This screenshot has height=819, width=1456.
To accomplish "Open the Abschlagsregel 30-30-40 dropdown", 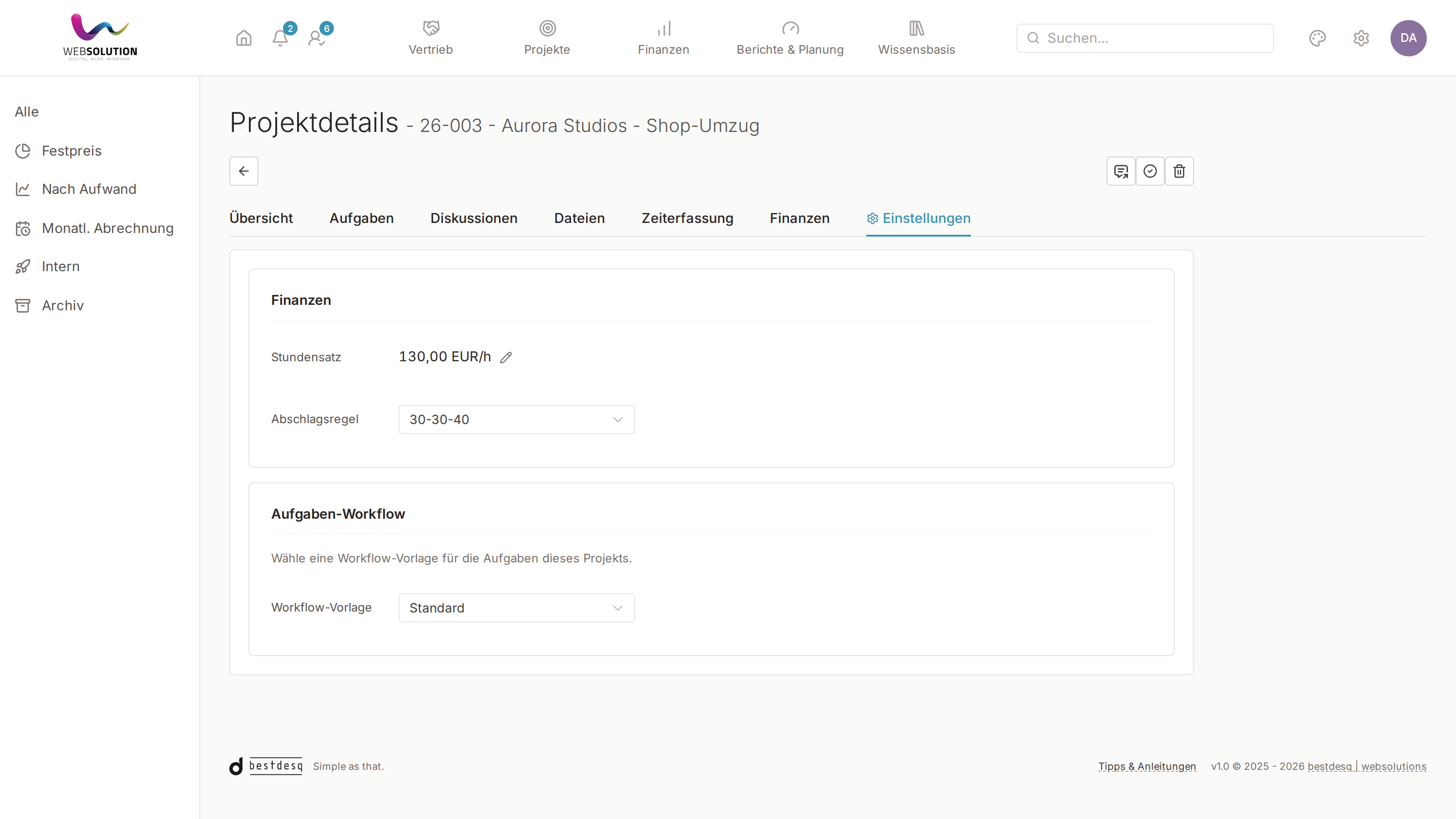I will click(x=516, y=420).
